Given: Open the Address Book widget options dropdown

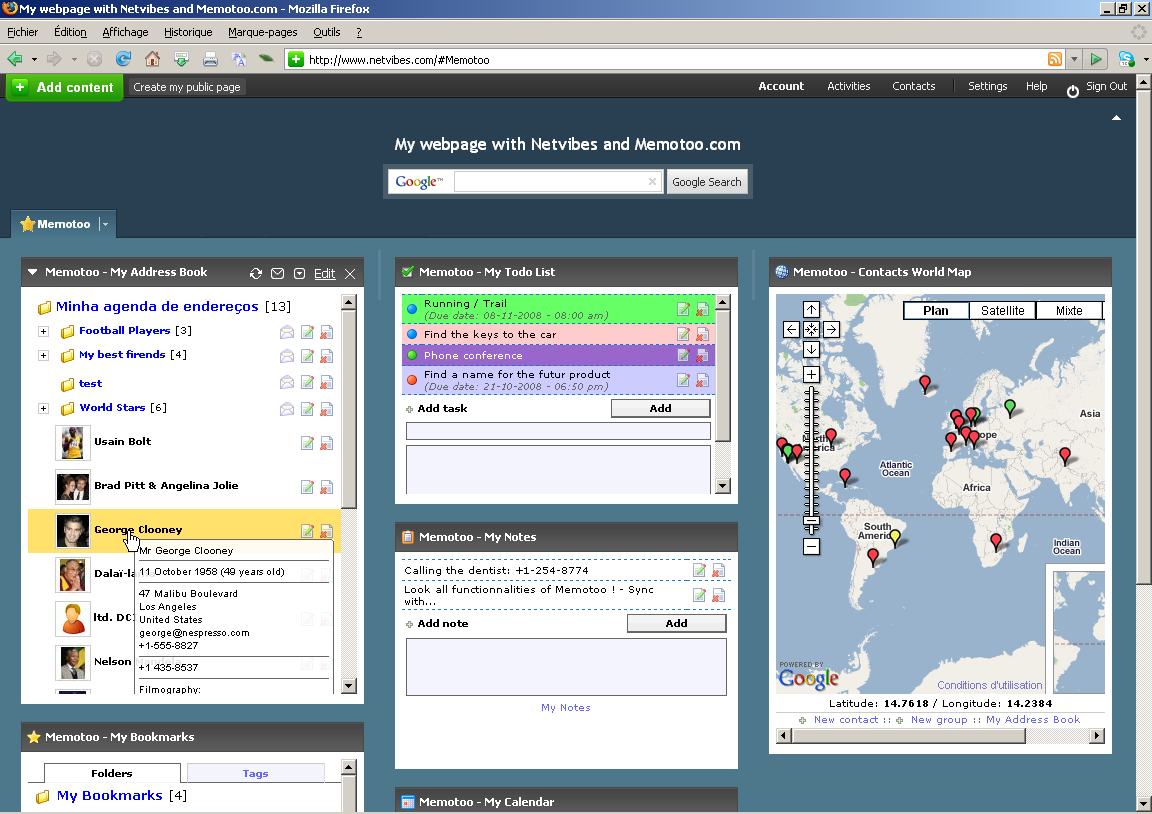Looking at the screenshot, I should (x=299, y=273).
